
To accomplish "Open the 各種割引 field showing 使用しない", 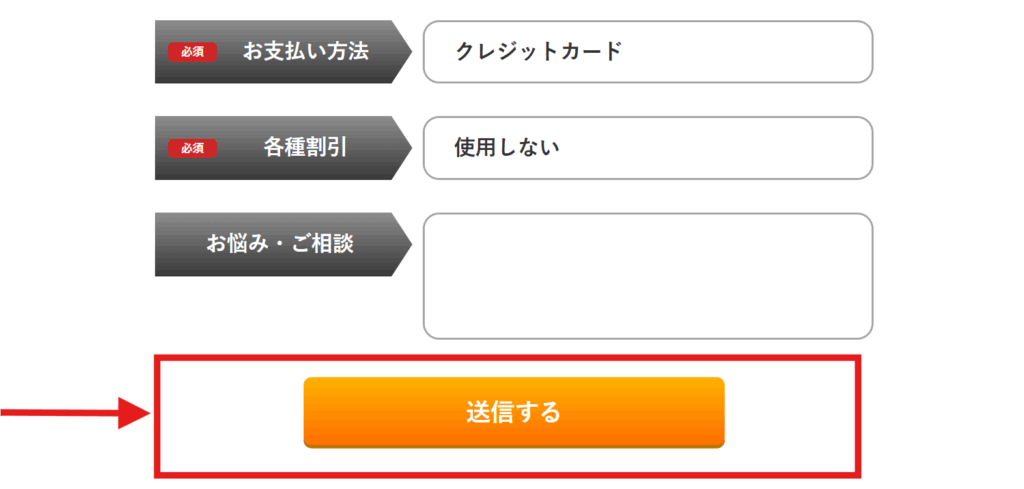I will pyautogui.click(x=648, y=148).
